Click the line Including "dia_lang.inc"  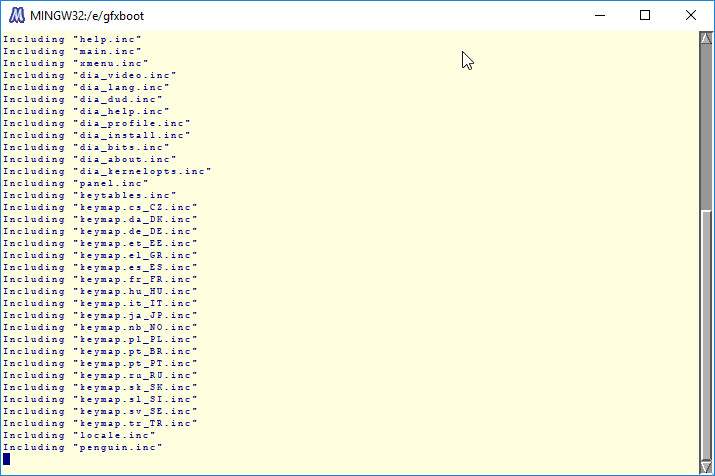(x=86, y=87)
